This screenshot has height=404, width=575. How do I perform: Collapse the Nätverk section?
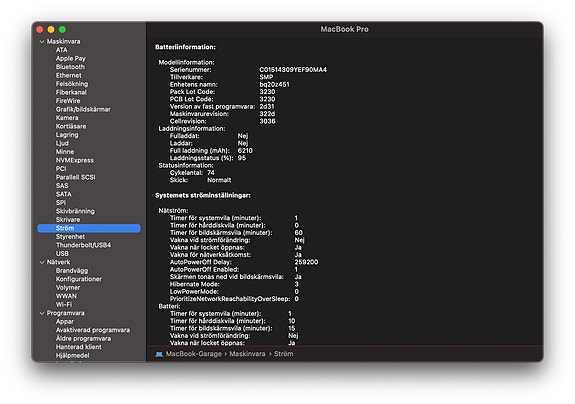[42, 262]
